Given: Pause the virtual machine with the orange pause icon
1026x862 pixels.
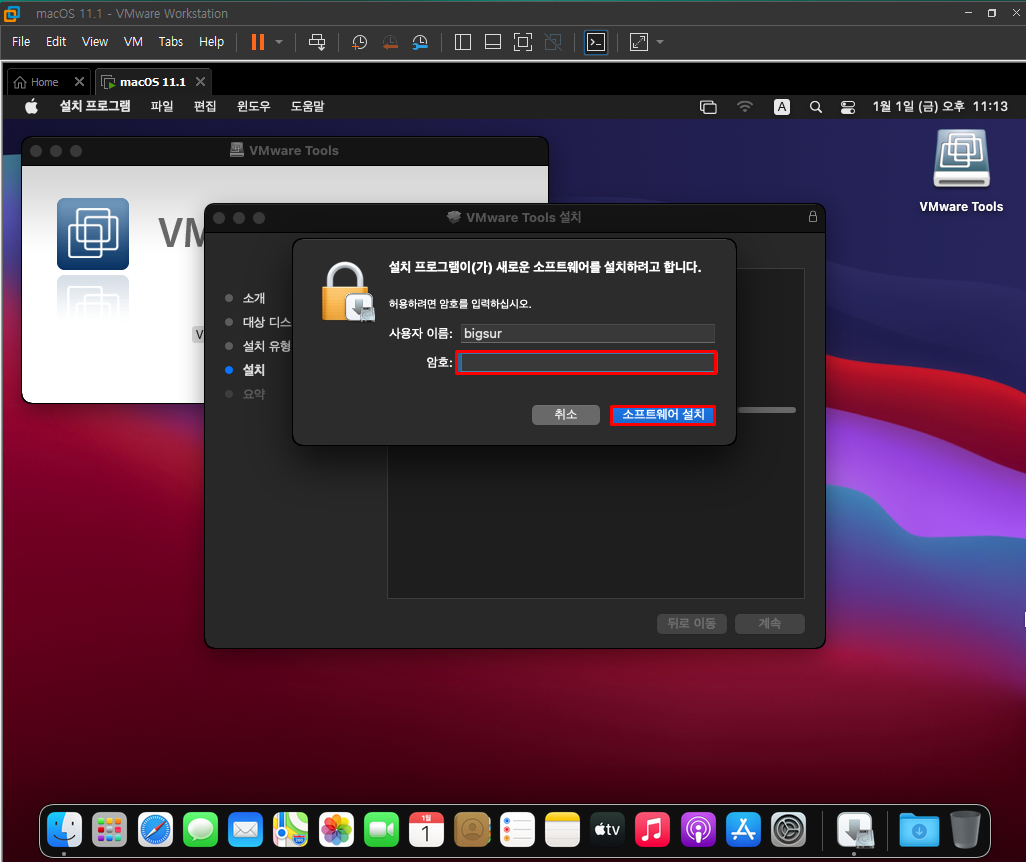Looking at the screenshot, I should (258, 43).
